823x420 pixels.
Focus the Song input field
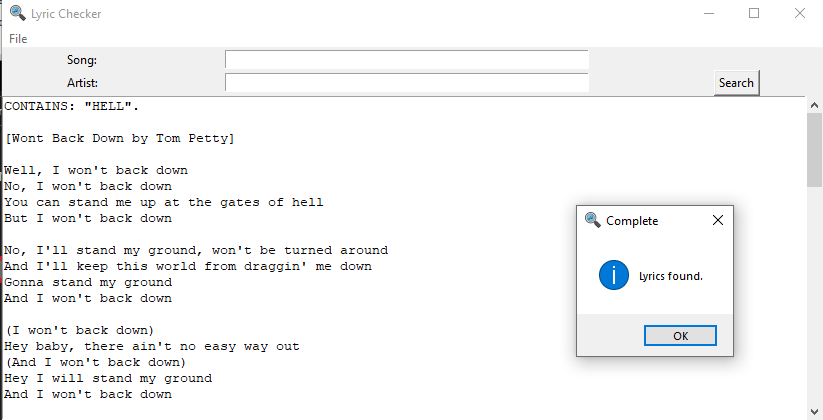(407, 59)
